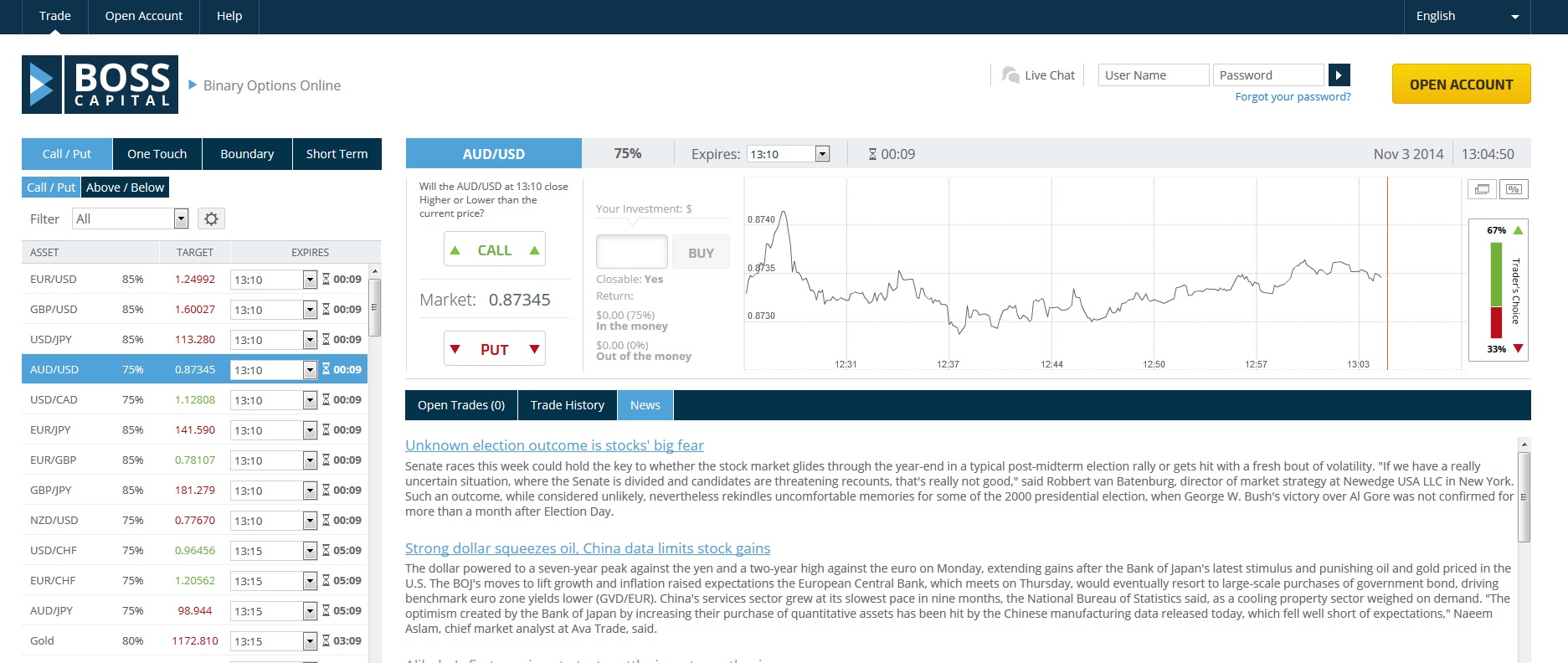Switch to Boundary tab
Screen dimensions: 1568x663
tap(247, 154)
